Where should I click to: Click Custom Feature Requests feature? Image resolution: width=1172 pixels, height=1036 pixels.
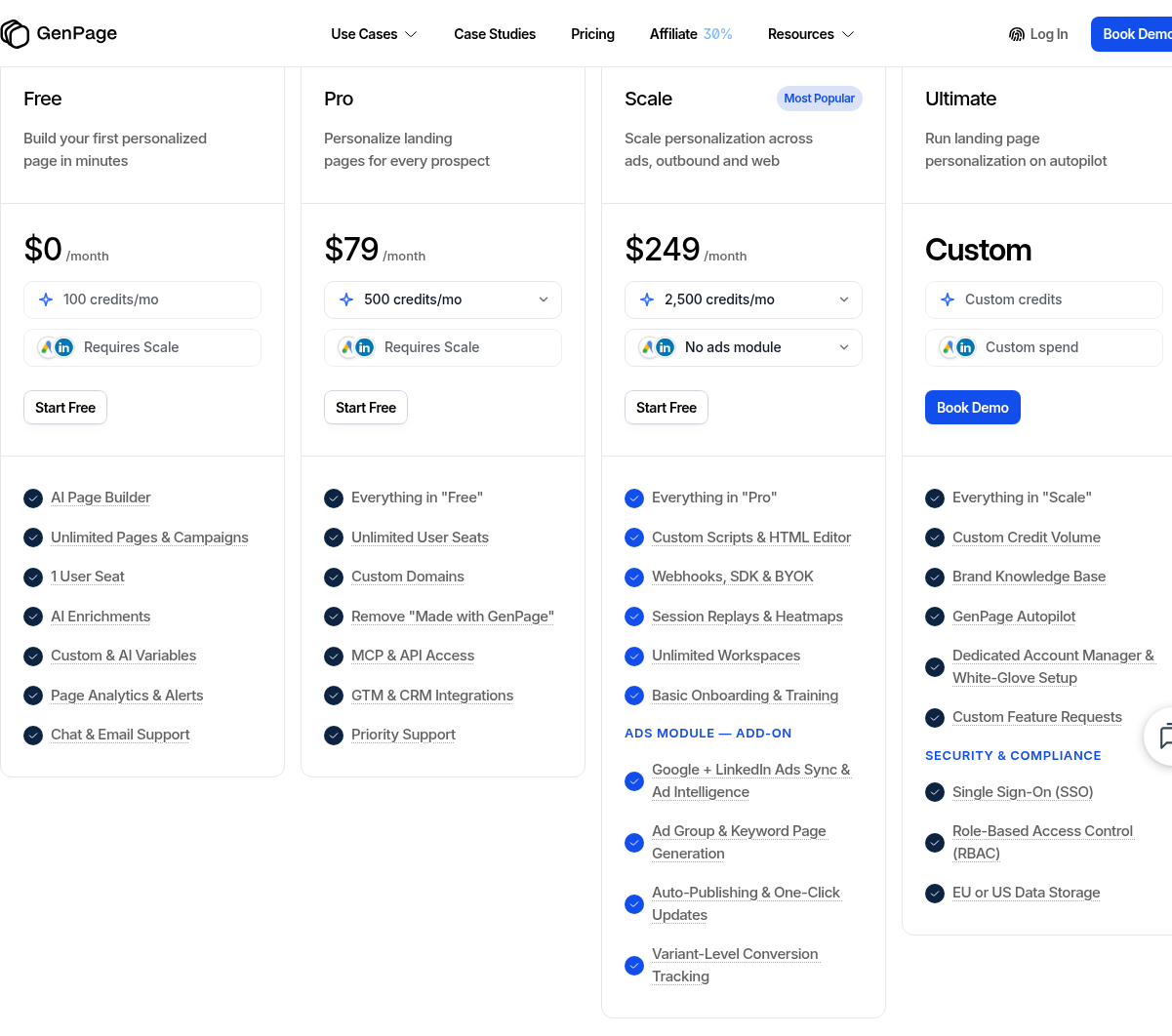click(1037, 717)
